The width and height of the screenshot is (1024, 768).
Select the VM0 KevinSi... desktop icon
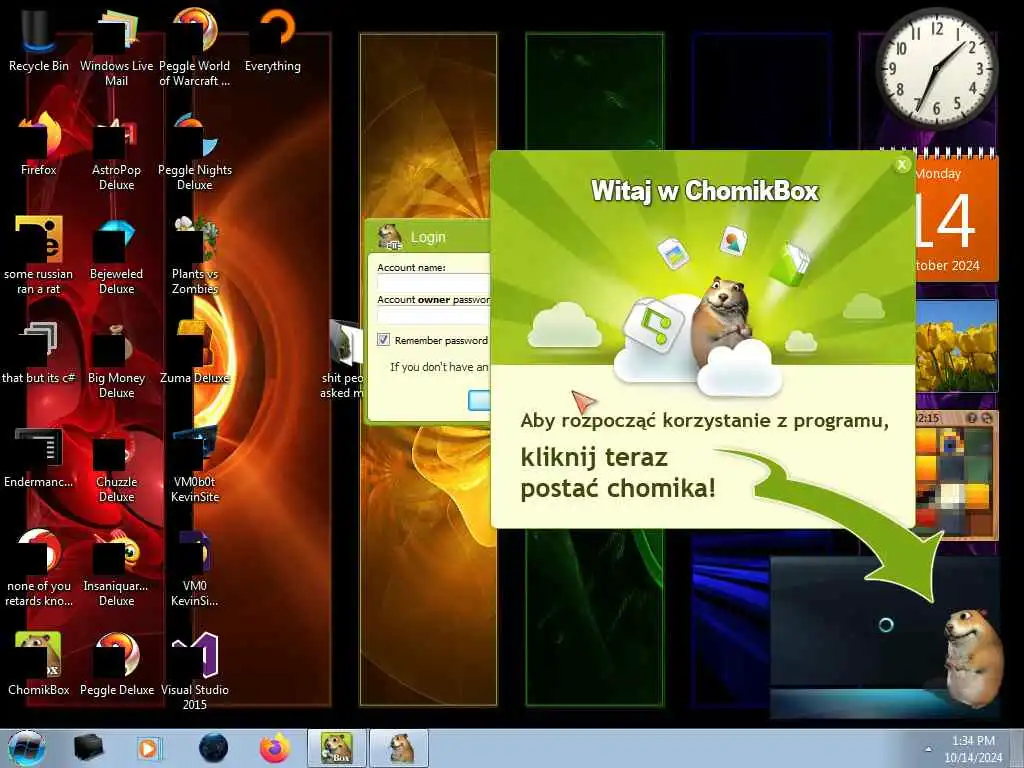[x=195, y=567]
